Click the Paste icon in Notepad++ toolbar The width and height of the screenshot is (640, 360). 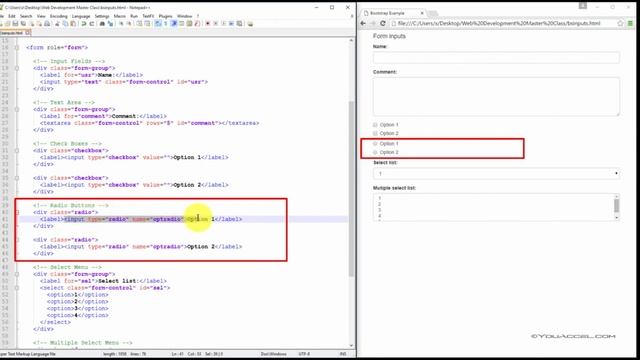tap(73, 24)
